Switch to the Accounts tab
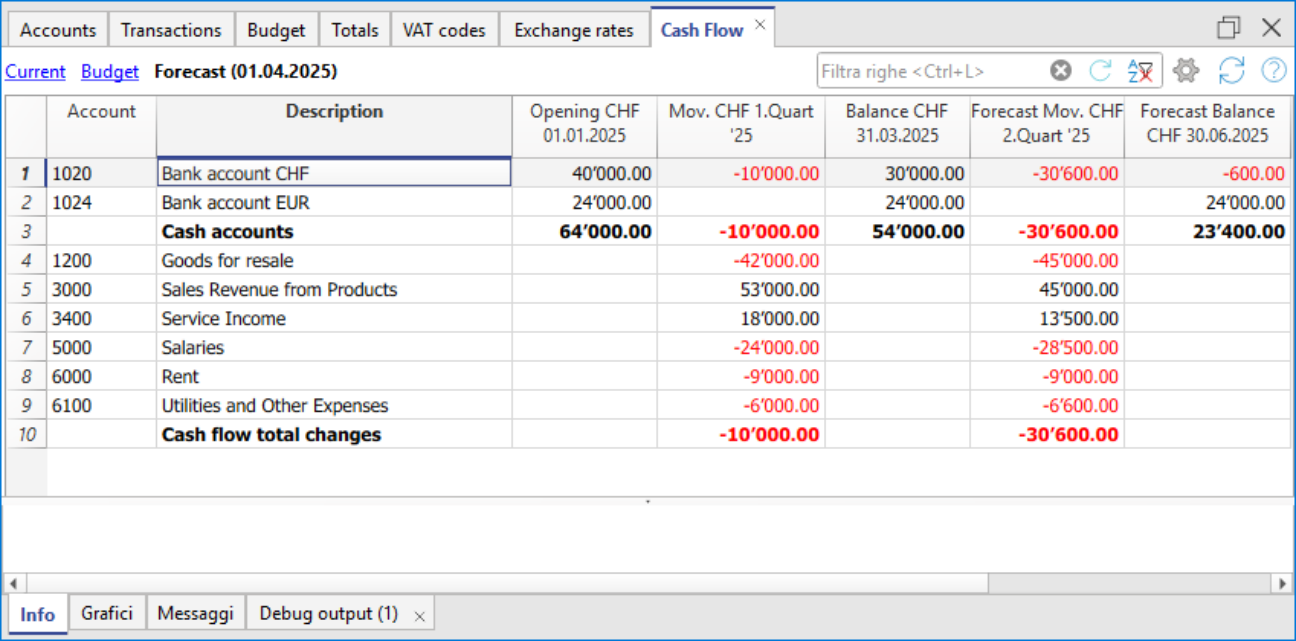This screenshot has width=1296, height=641. [x=57, y=29]
